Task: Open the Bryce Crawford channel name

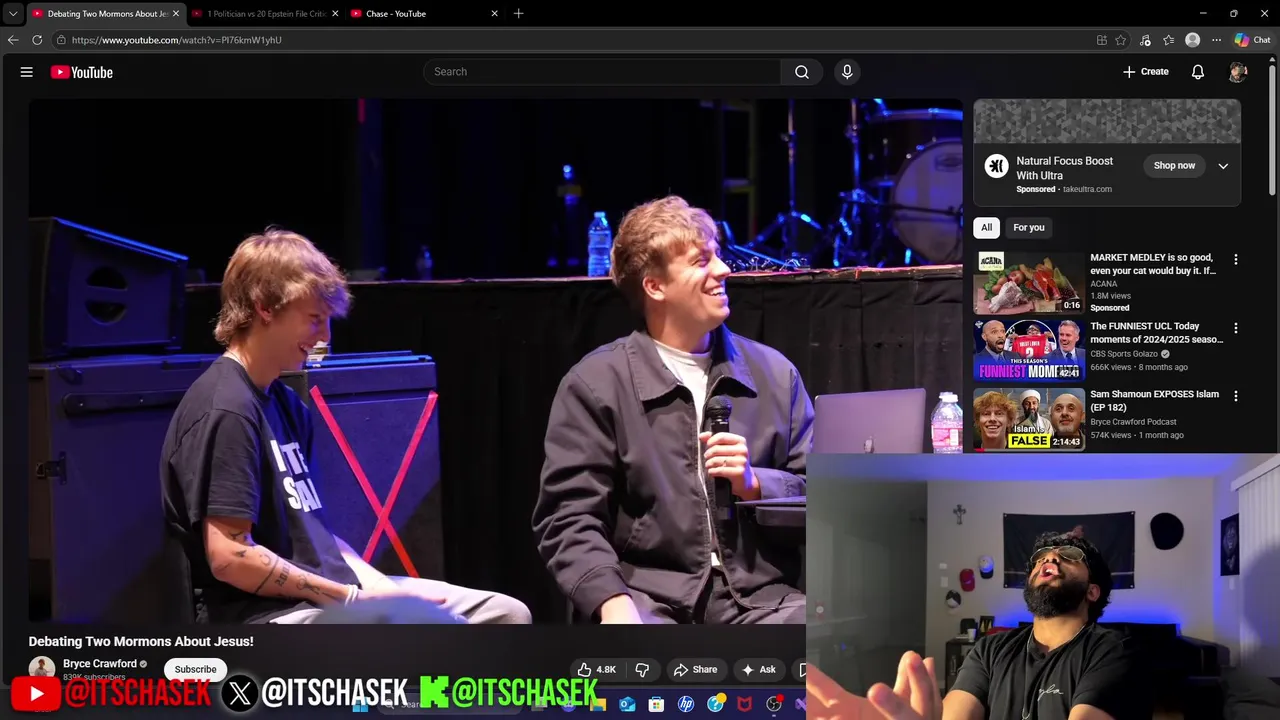Action: 100,664
